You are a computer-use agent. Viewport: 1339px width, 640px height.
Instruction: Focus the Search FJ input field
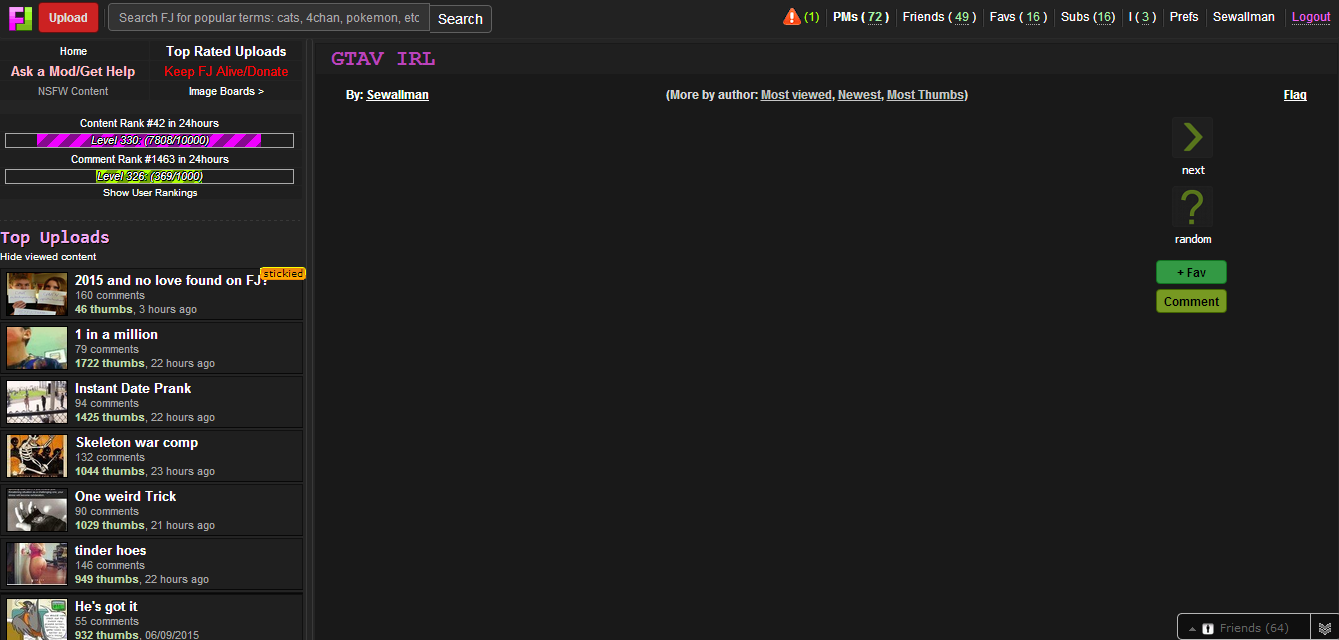269,18
